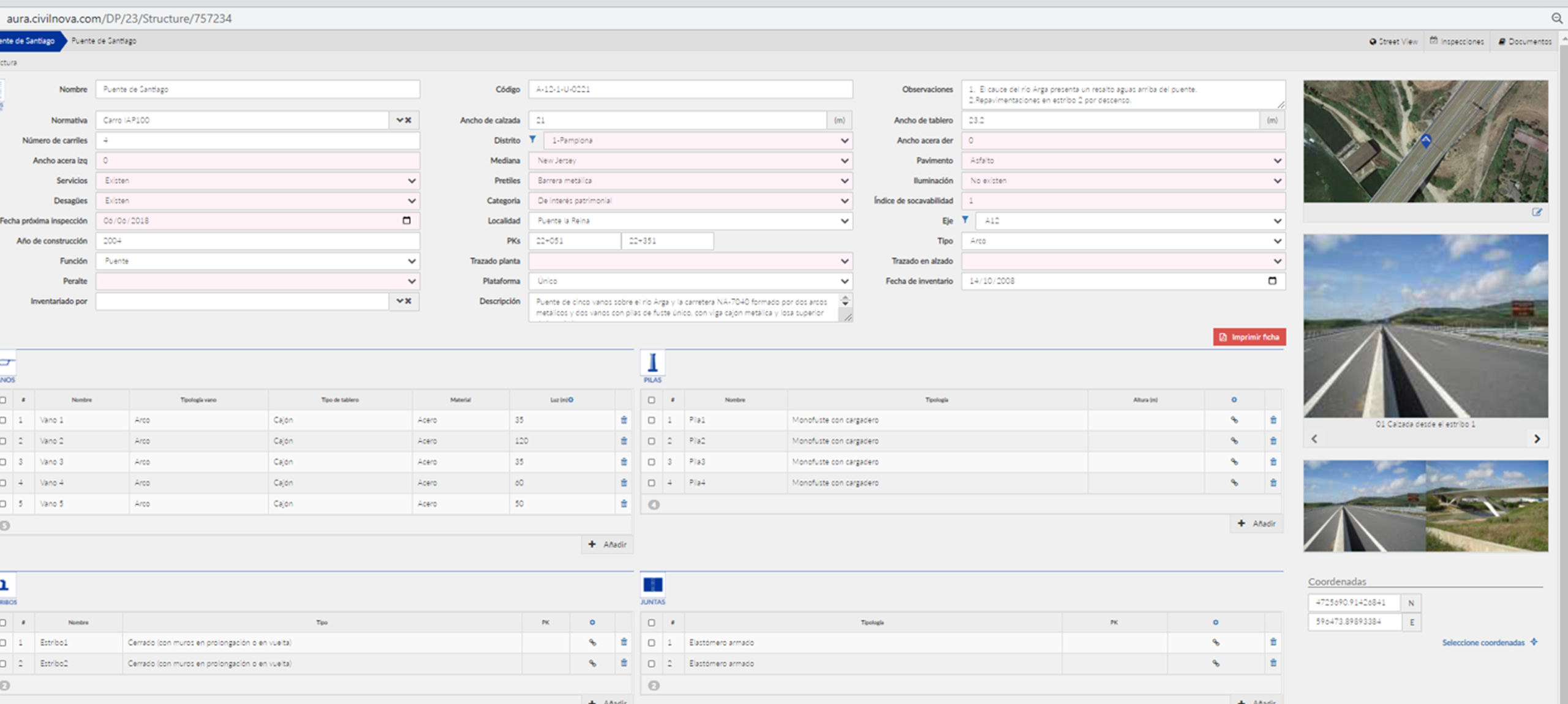The image size is (1568, 704).
Task: Open calendar for Fecha próxima inspección
Action: pyautogui.click(x=406, y=220)
